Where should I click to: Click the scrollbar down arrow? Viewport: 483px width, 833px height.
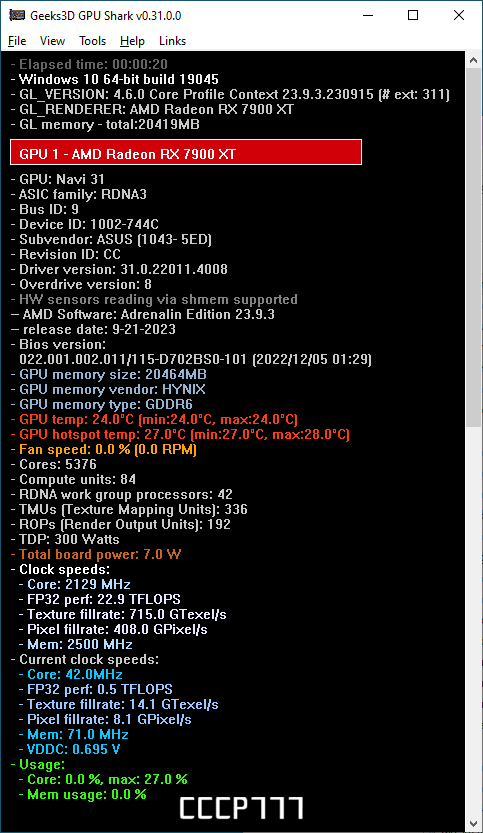click(x=474, y=824)
